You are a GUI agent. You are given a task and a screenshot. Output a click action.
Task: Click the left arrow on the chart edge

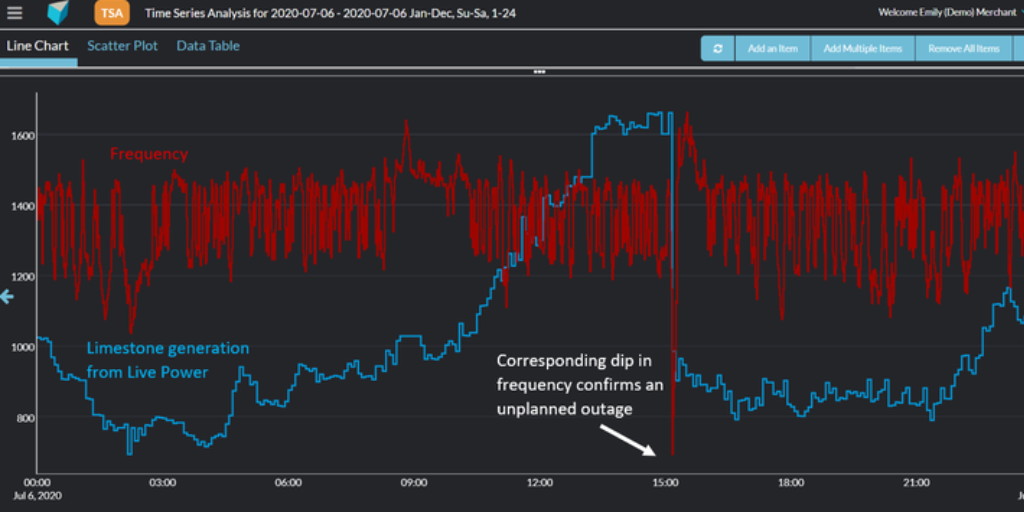7,297
